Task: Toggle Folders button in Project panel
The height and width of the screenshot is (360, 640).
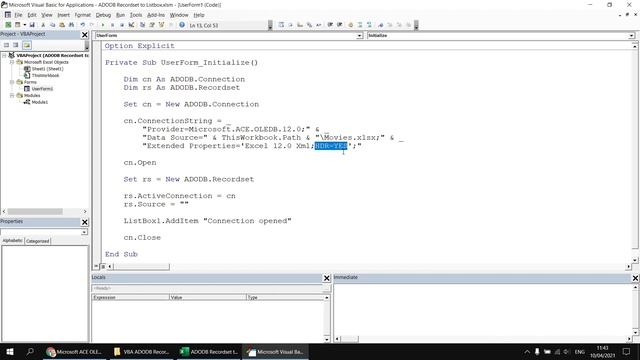Action: tap(27, 45)
